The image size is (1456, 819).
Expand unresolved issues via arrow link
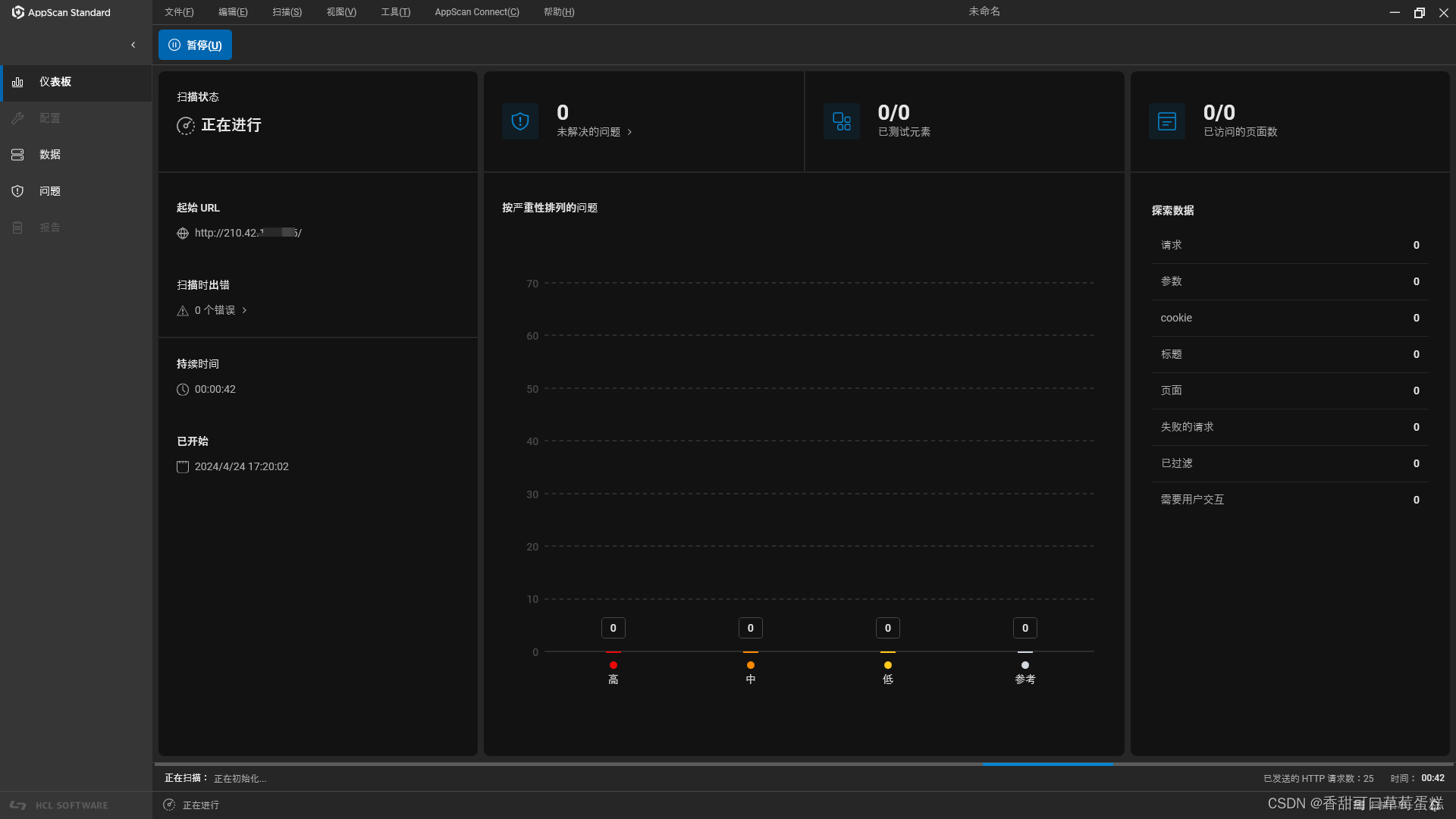(x=629, y=132)
